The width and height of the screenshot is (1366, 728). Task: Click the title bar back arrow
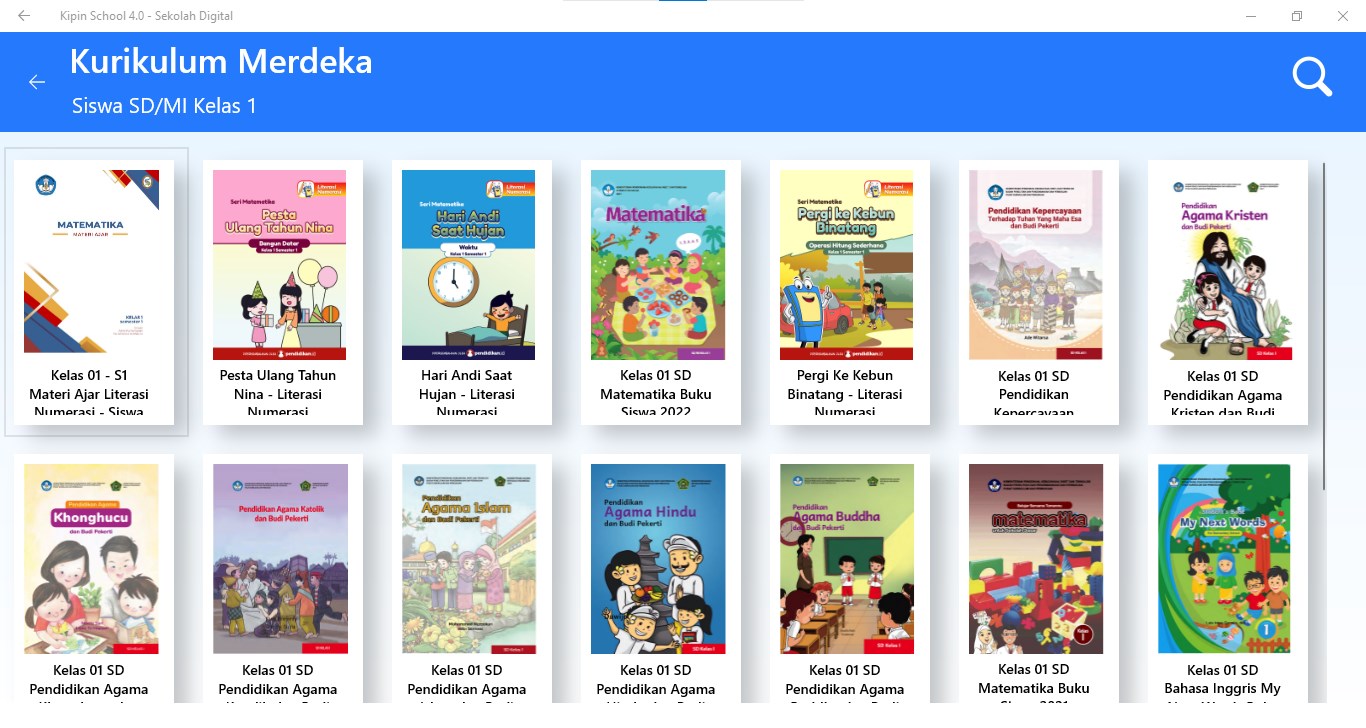(x=24, y=16)
